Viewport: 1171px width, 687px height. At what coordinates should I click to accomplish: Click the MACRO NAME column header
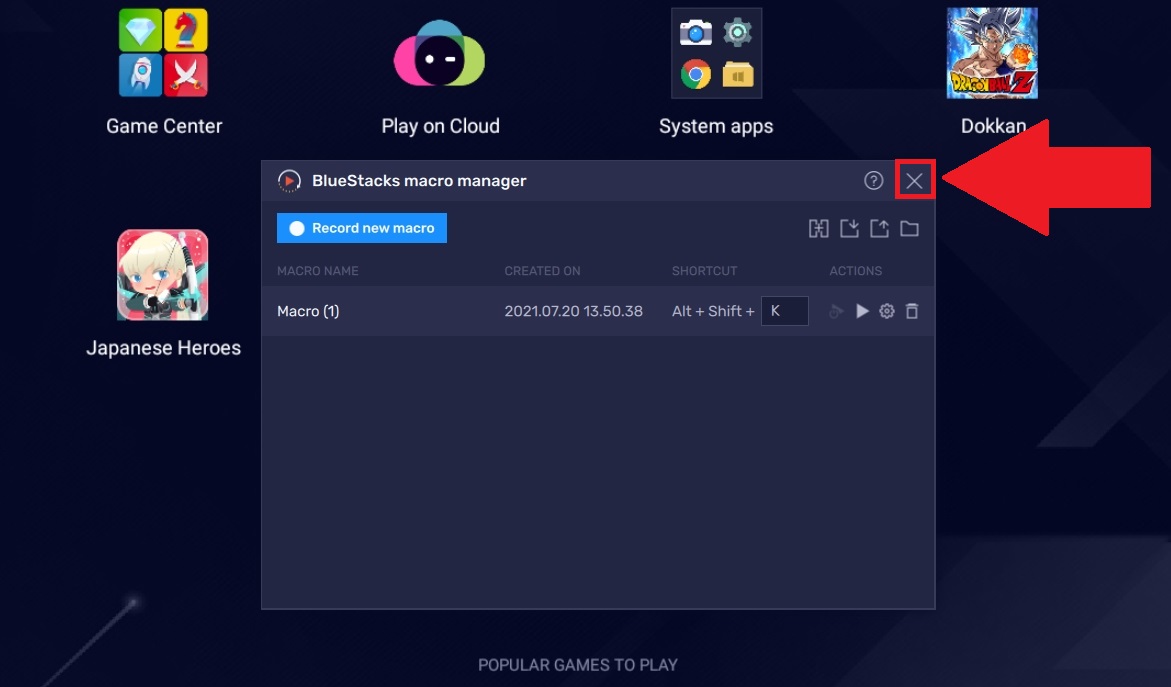point(317,271)
